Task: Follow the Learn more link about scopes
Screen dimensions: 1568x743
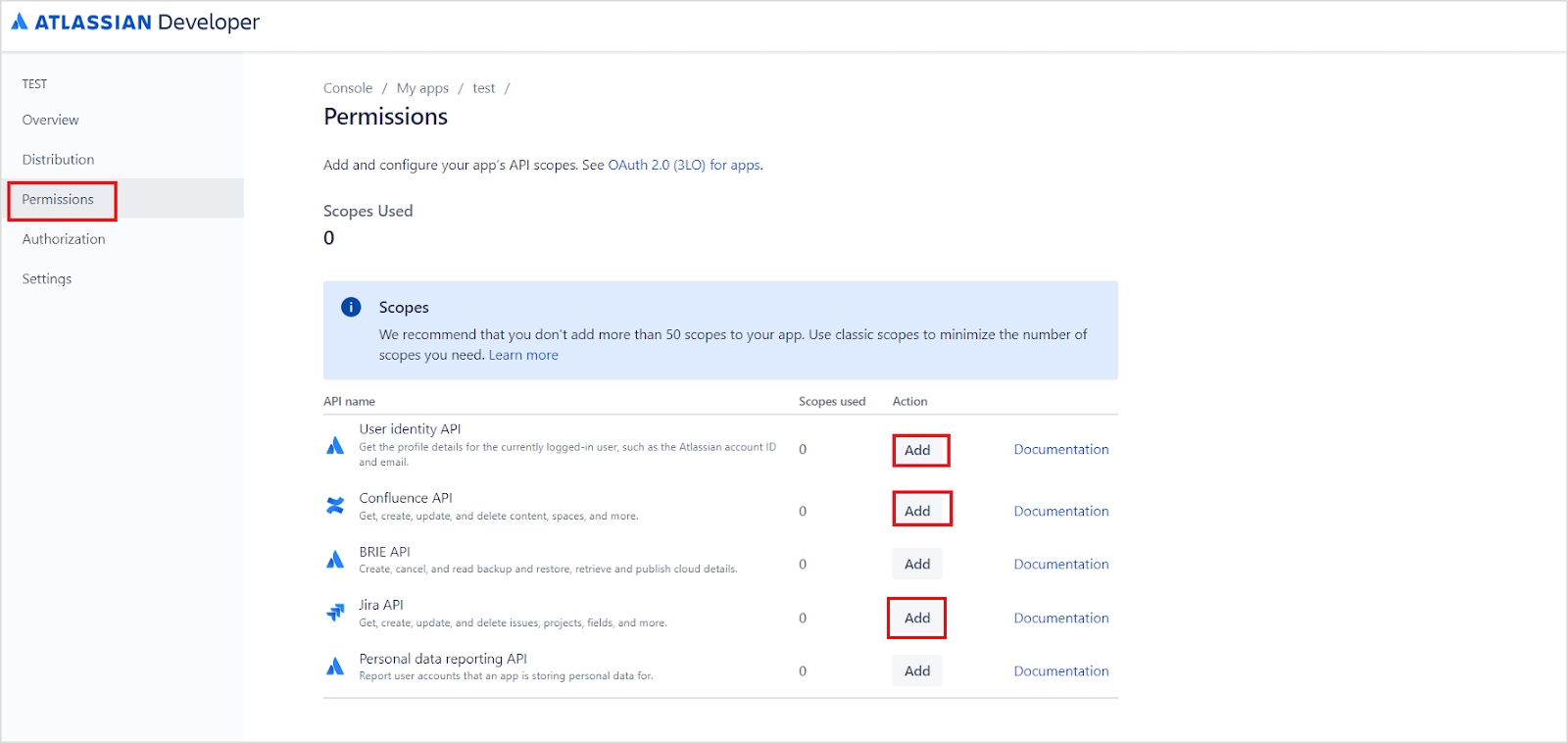Action: pyautogui.click(x=523, y=355)
